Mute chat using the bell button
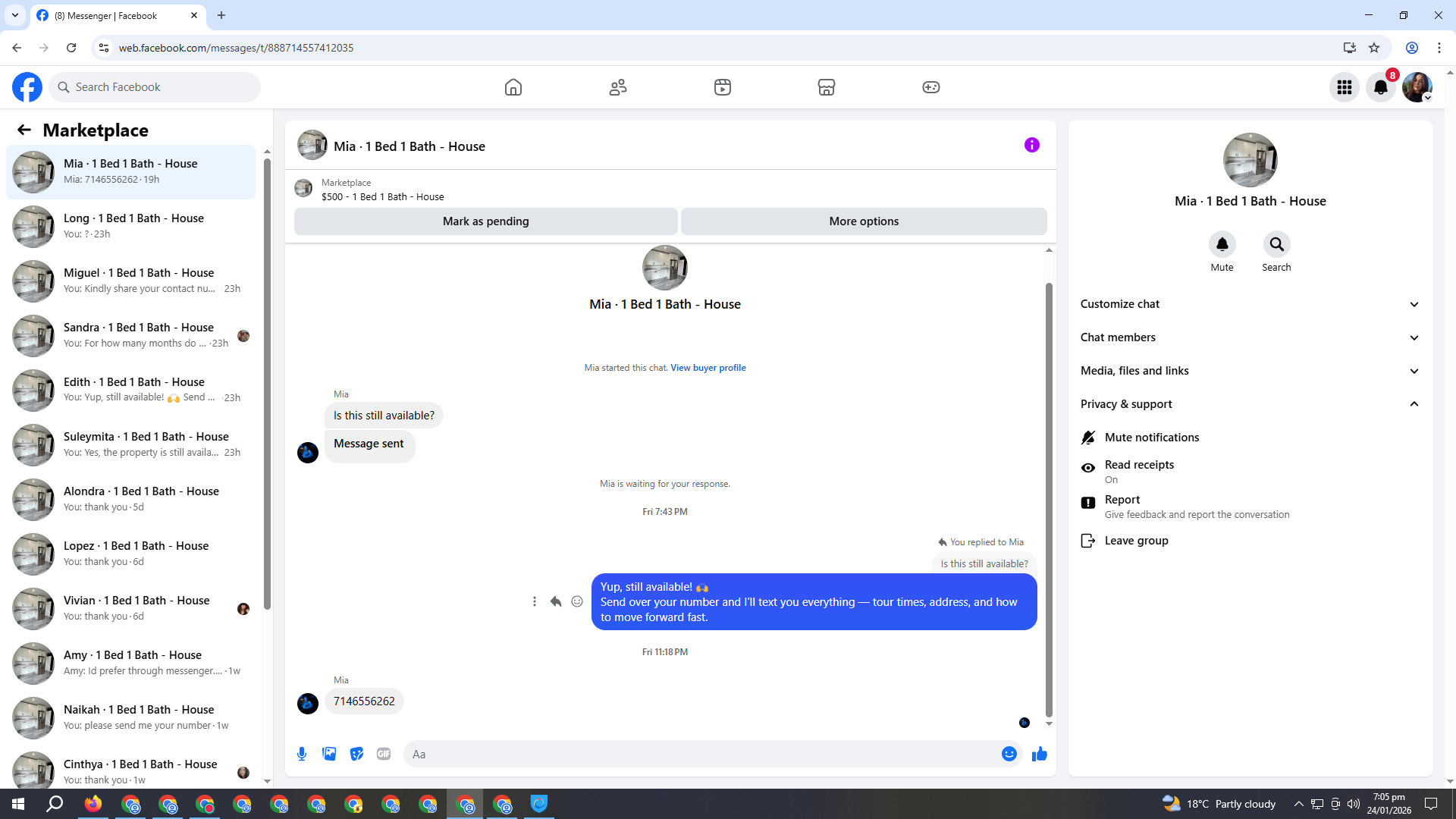 (x=1222, y=245)
